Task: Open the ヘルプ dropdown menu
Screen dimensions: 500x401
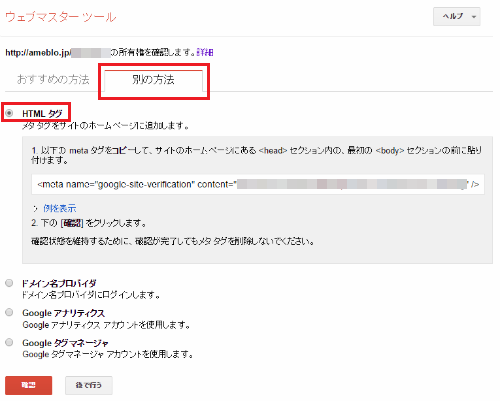Action: tap(456, 16)
